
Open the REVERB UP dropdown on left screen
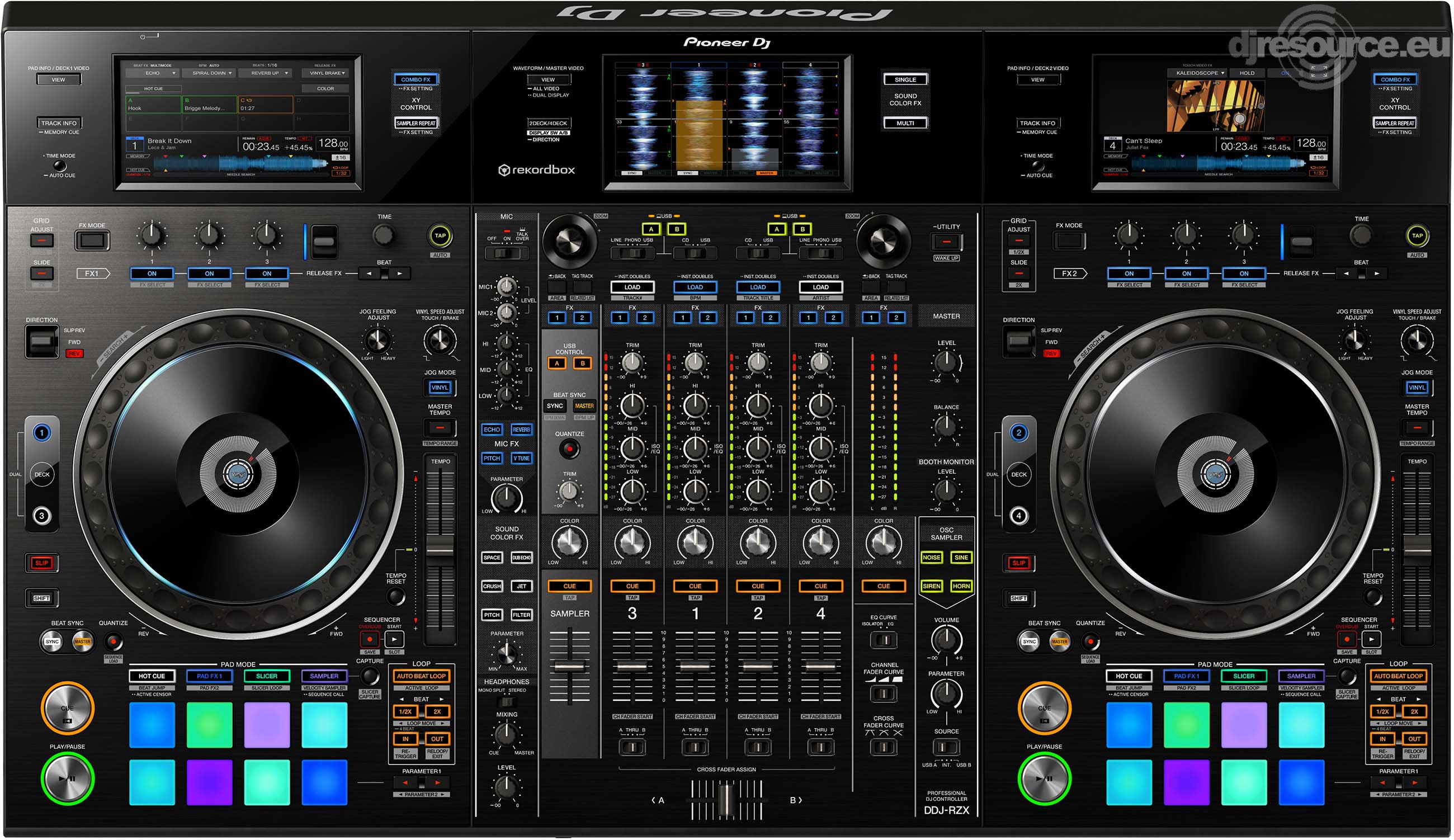[265, 73]
